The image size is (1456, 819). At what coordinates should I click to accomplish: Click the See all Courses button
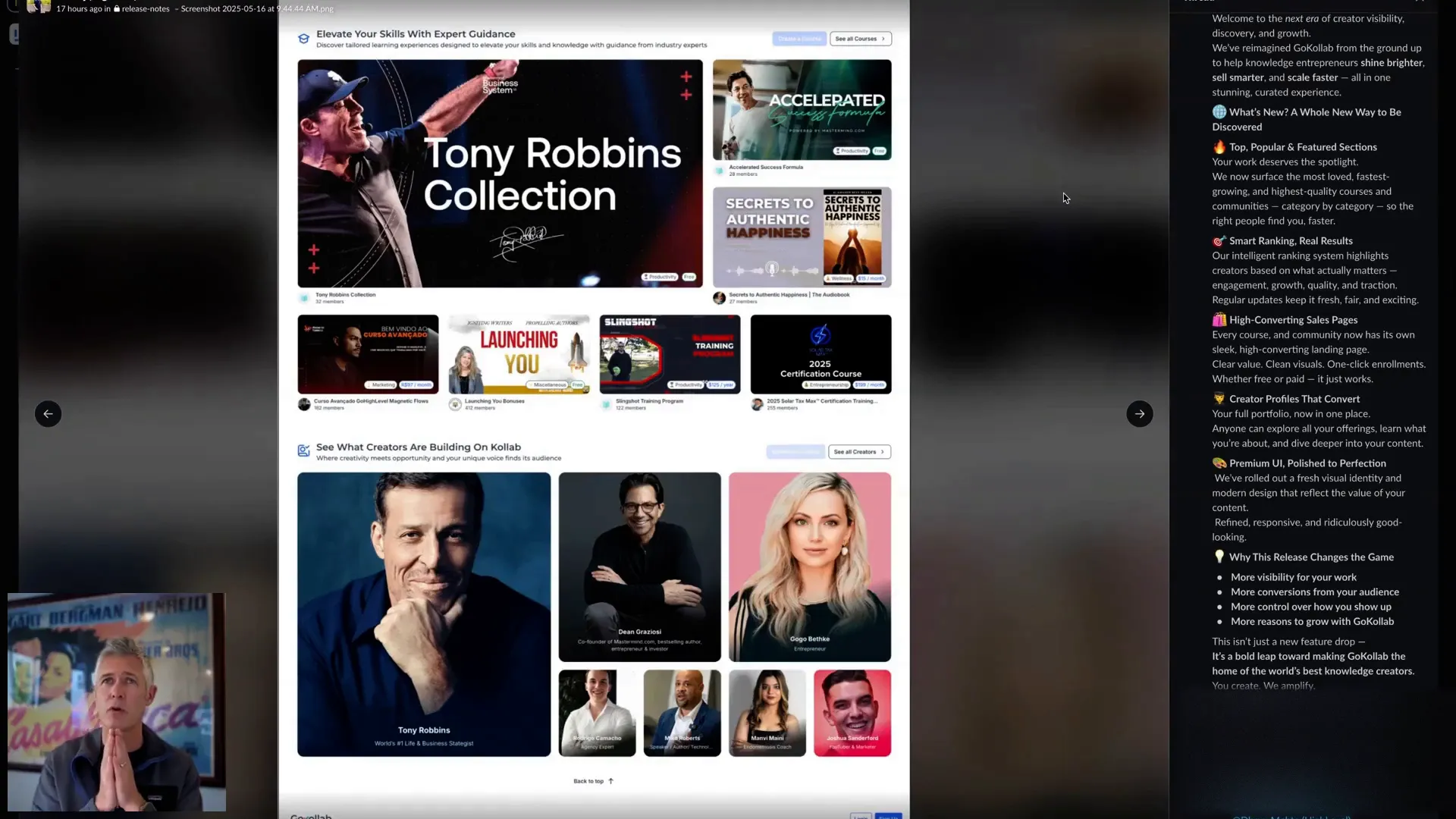(x=860, y=39)
